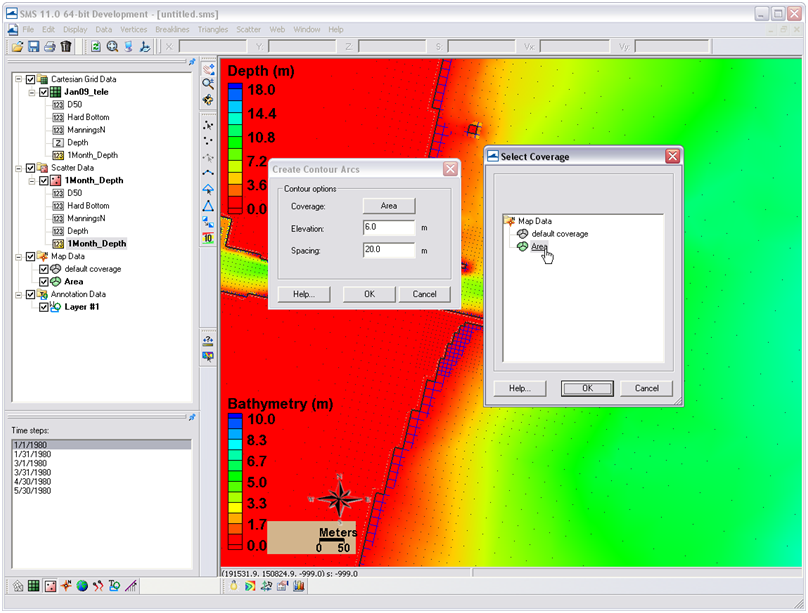
Task: Choose the Select Scatter Point tool
Action: pos(208,125)
